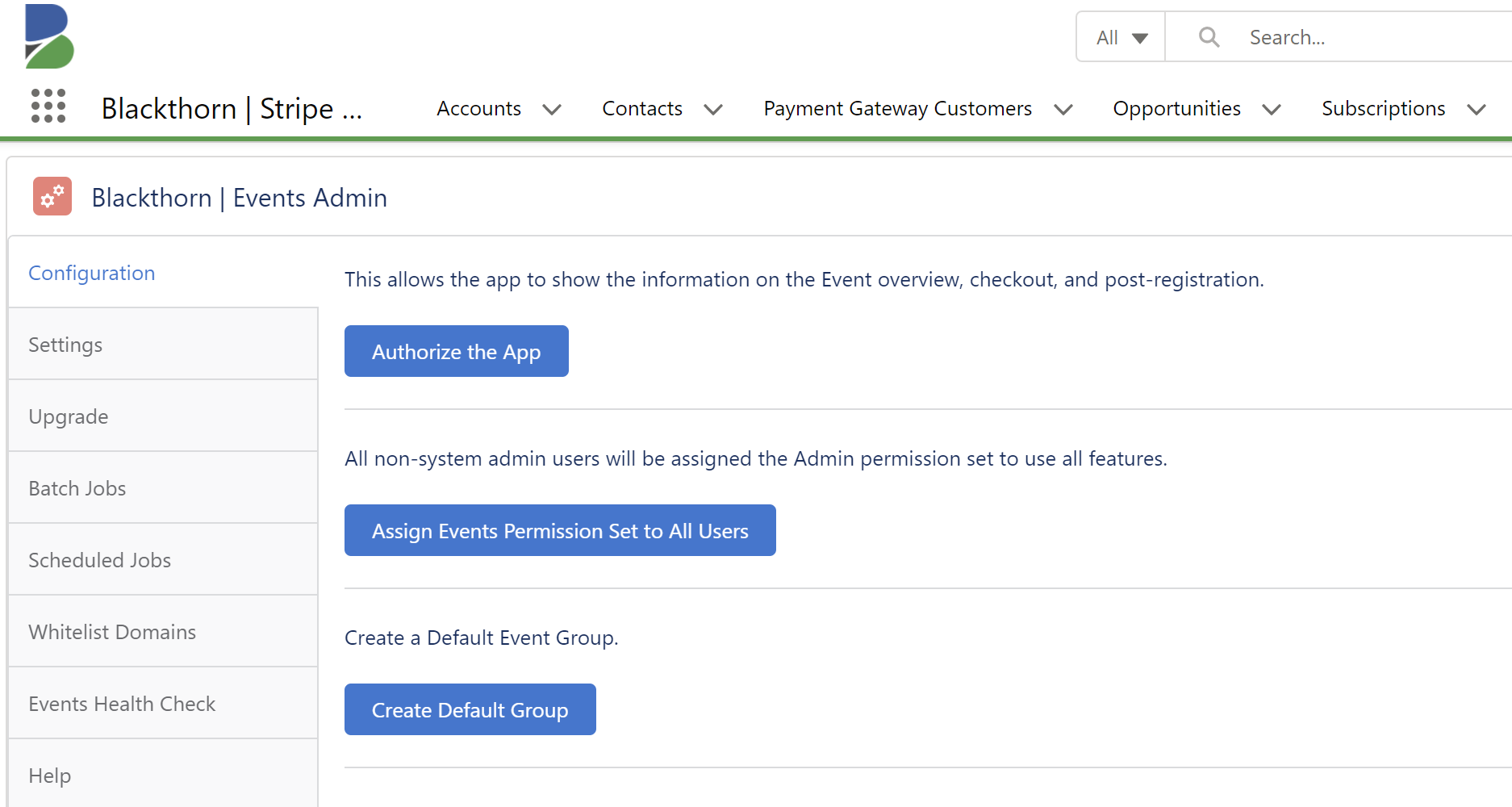Viewport: 1512px width, 807px height.
Task: Open the Help sidebar item
Action: click(163, 775)
